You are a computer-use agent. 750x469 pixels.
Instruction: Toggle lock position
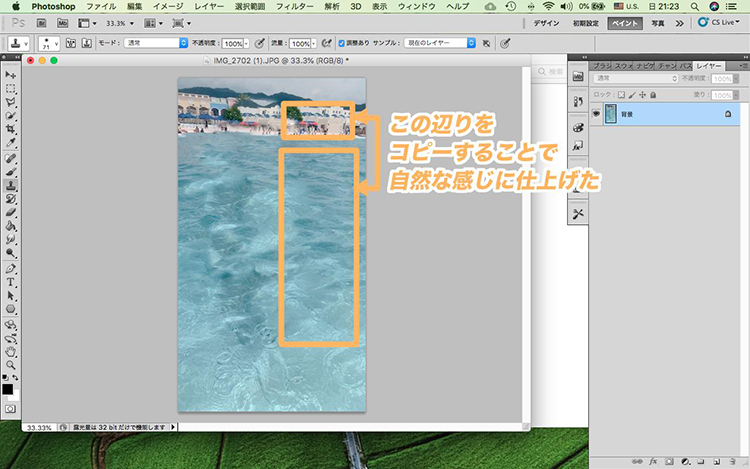pos(642,95)
